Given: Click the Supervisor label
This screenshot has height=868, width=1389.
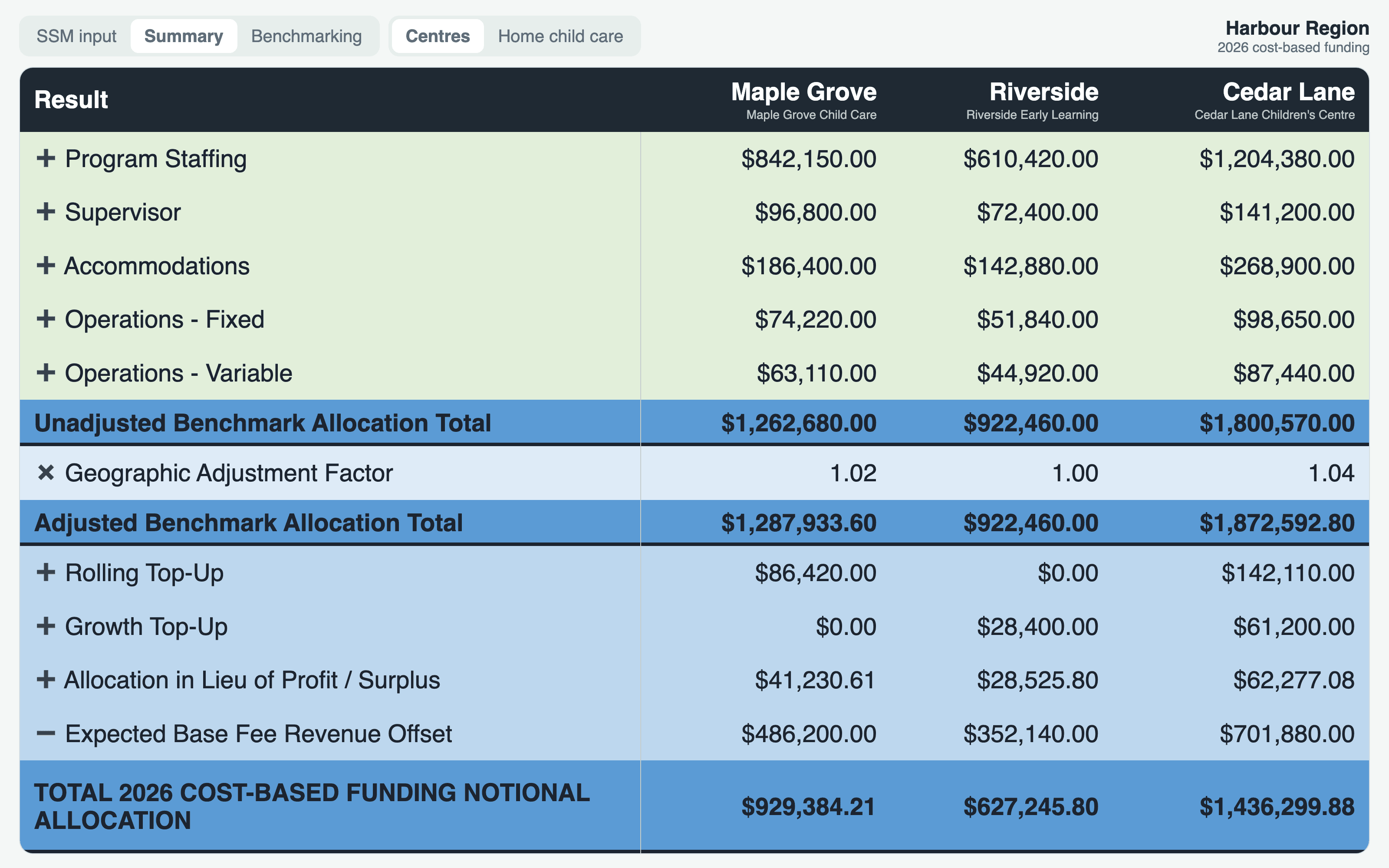Looking at the screenshot, I should point(123,212).
